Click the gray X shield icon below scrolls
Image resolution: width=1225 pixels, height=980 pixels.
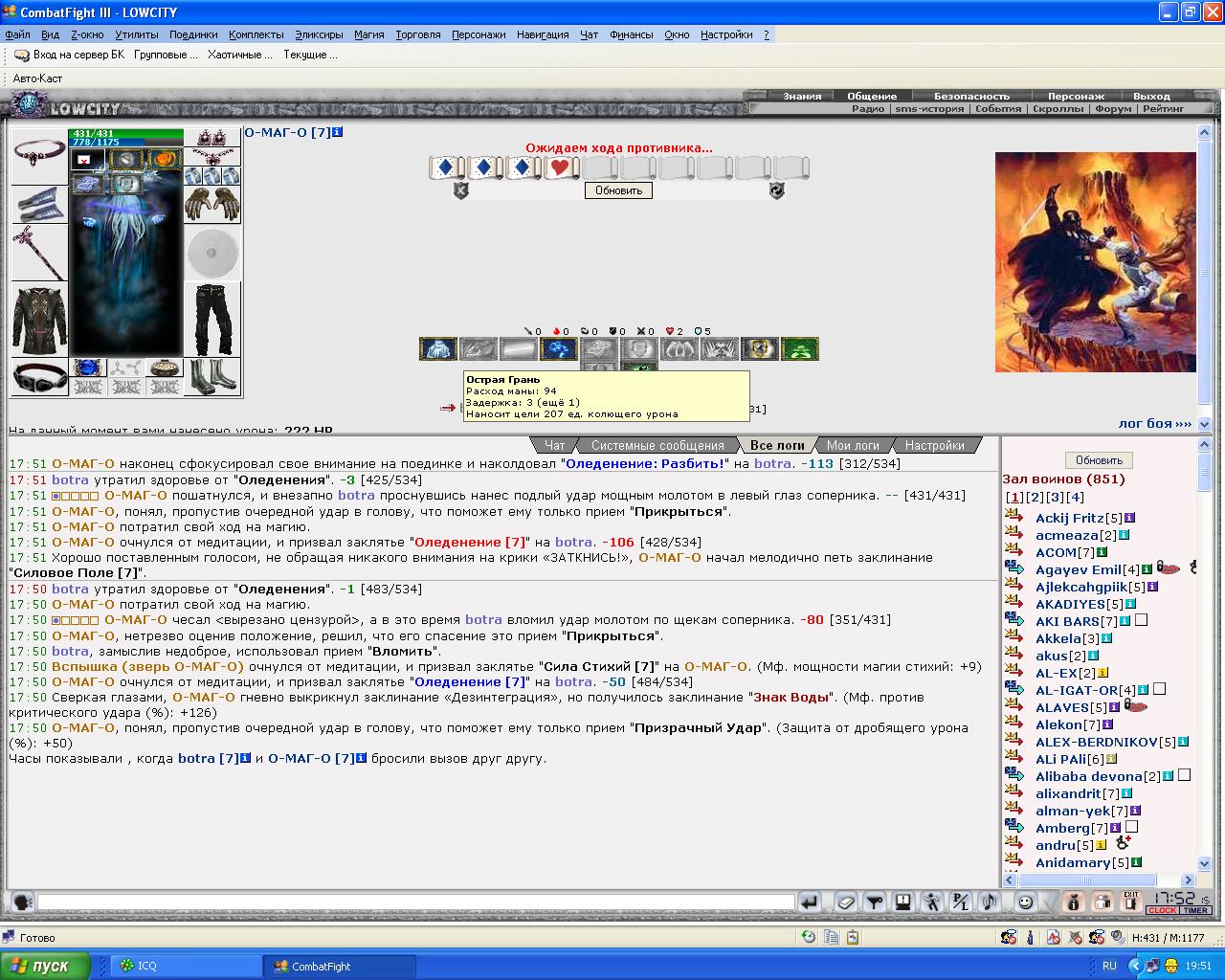(460, 190)
